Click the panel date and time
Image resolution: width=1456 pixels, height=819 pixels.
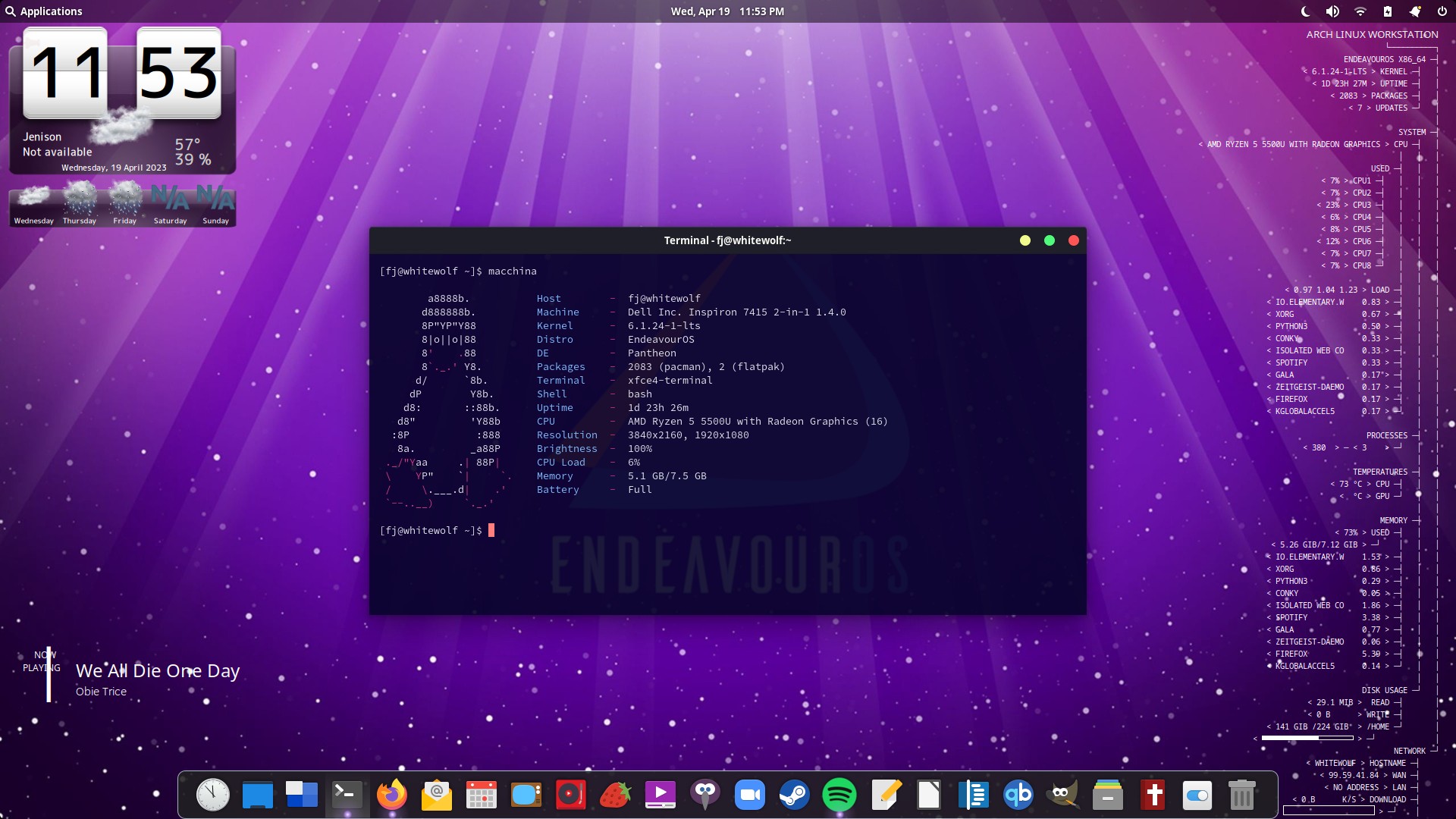click(727, 11)
